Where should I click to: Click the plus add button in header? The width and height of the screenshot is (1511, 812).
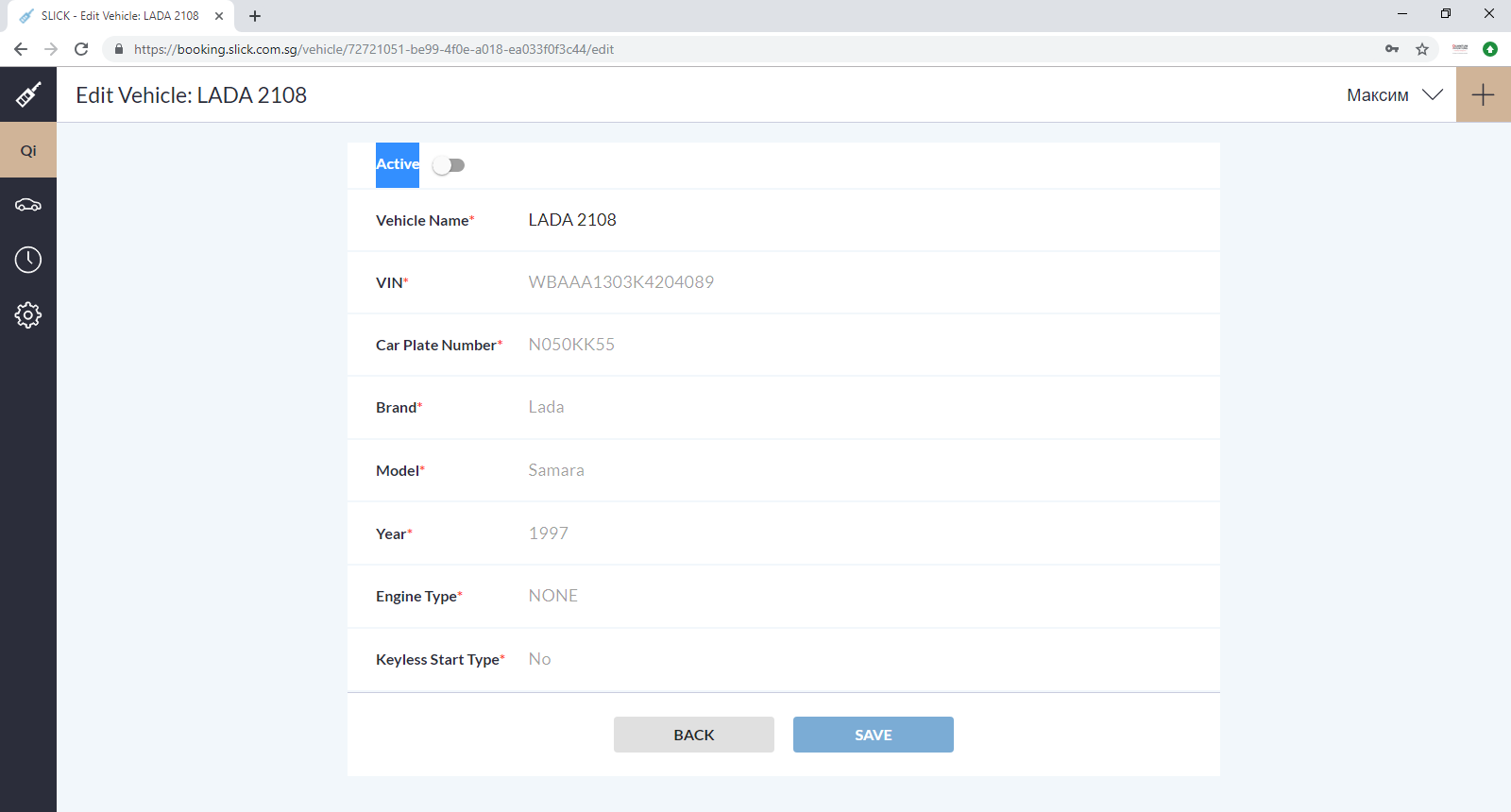[1484, 94]
